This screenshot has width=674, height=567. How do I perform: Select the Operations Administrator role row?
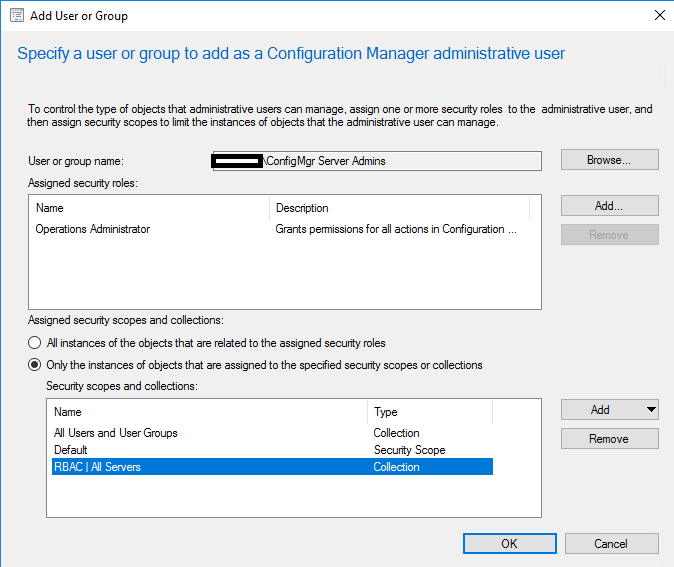[281, 229]
